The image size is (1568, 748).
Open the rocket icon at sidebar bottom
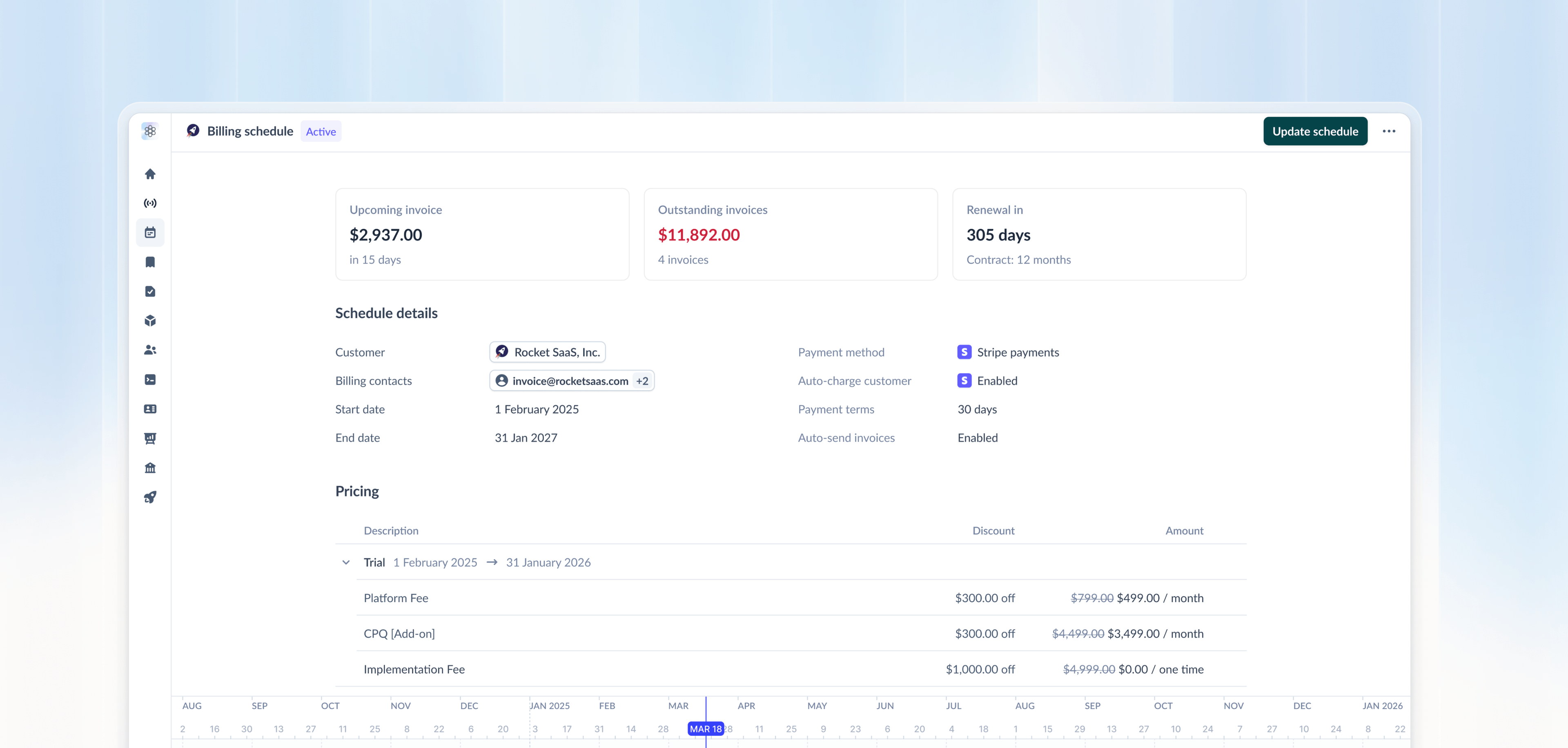(150, 496)
